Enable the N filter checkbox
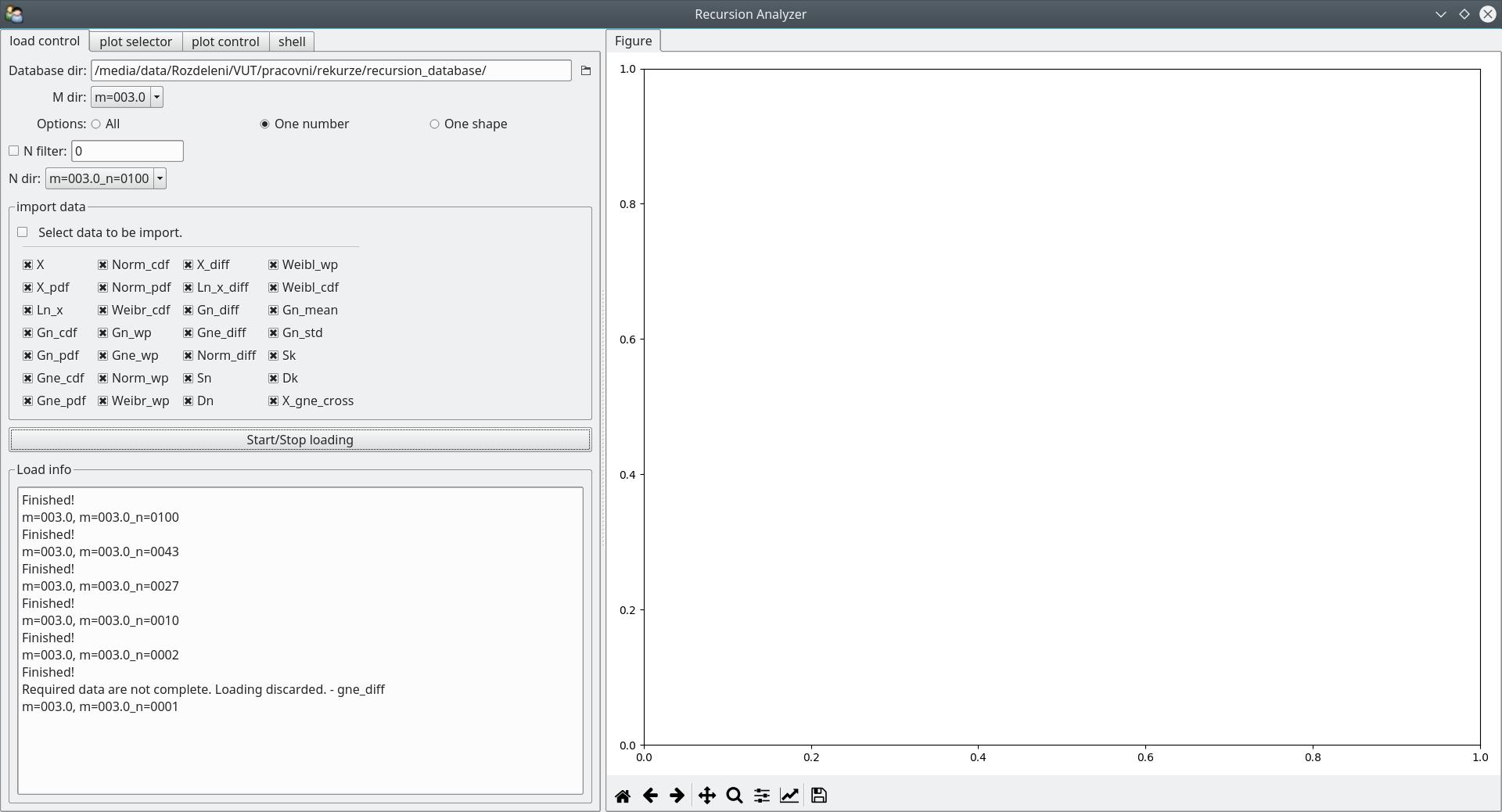The width and height of the screenshot is (1502, 812). pyautogui.click(x=14, y=151)
